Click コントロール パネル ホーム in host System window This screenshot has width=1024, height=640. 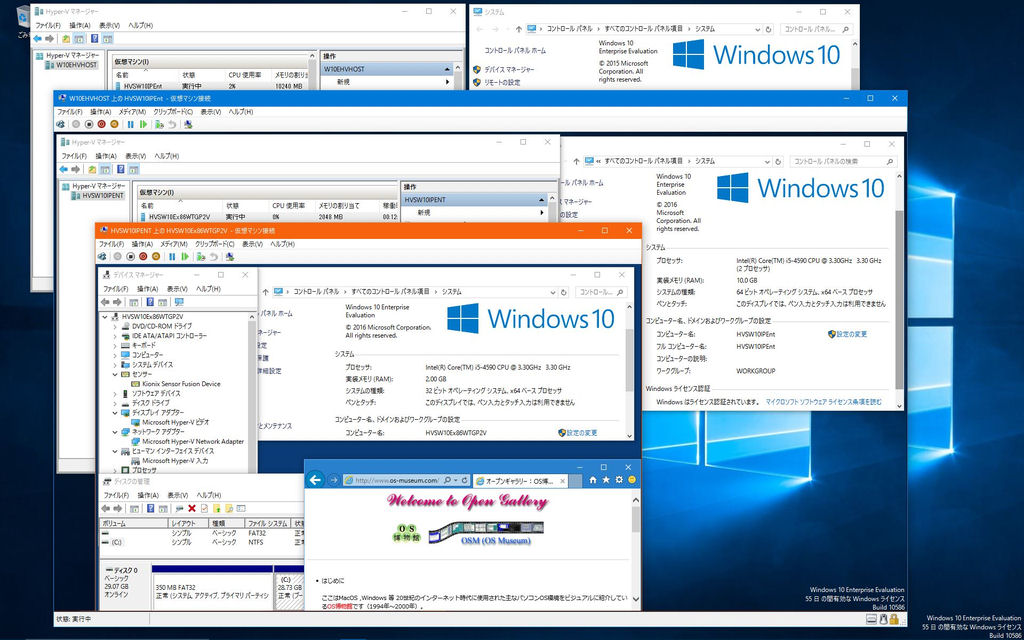tap(515, 50)
